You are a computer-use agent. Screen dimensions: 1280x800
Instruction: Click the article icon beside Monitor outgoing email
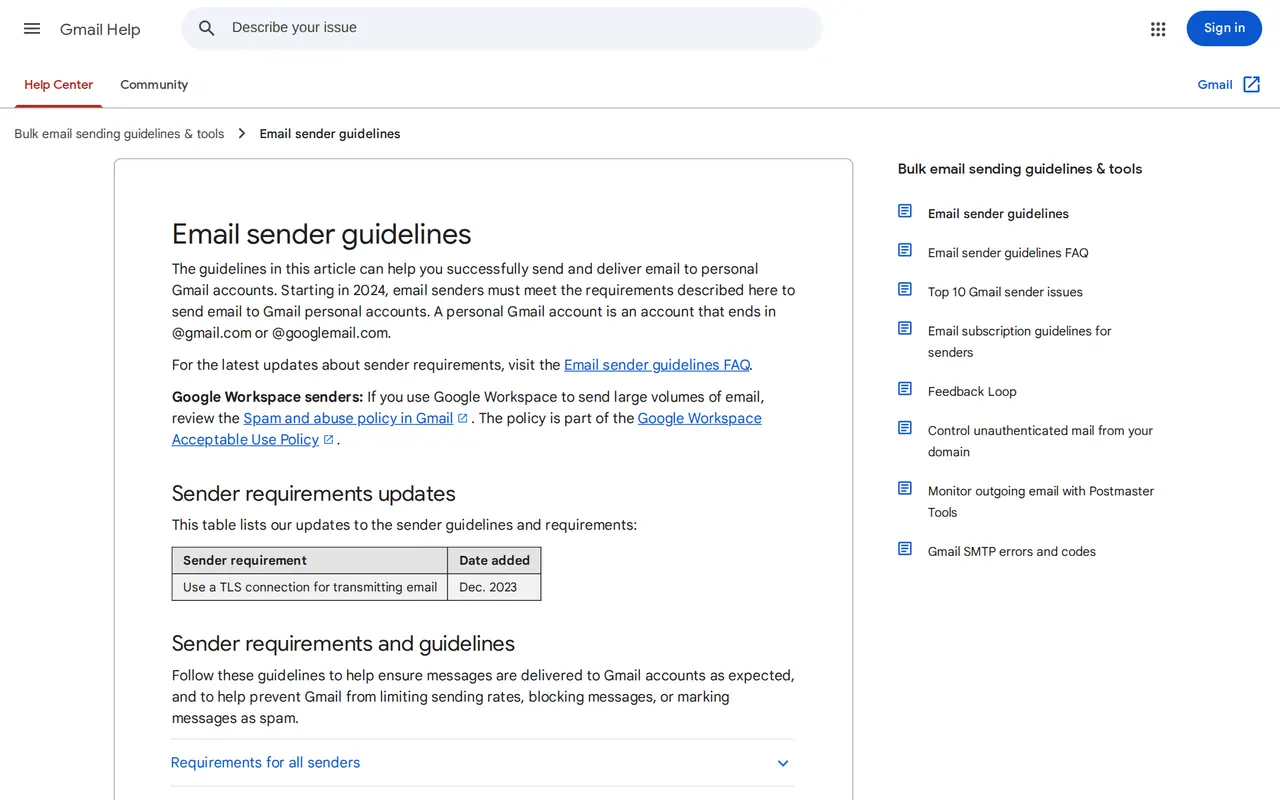point(905,489)
